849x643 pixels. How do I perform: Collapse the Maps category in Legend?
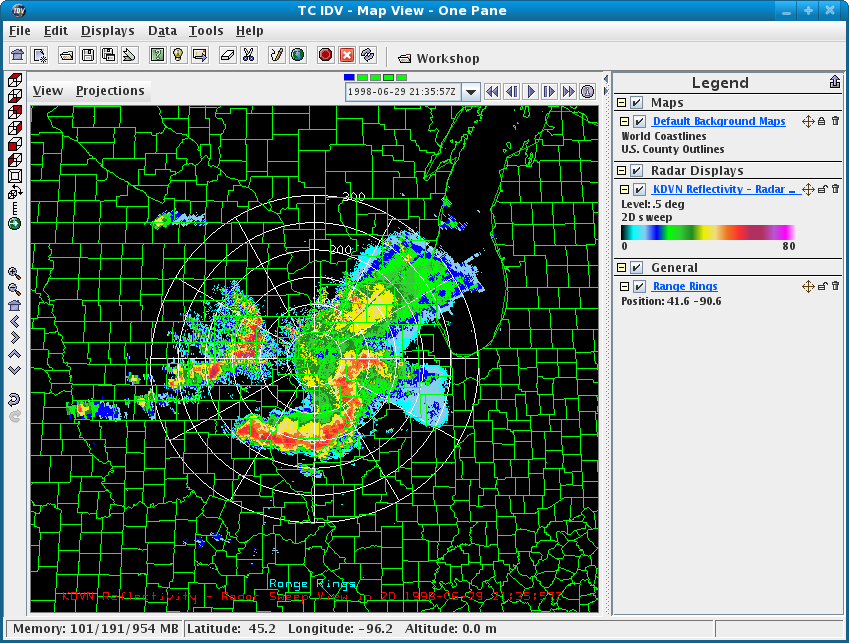622,103
